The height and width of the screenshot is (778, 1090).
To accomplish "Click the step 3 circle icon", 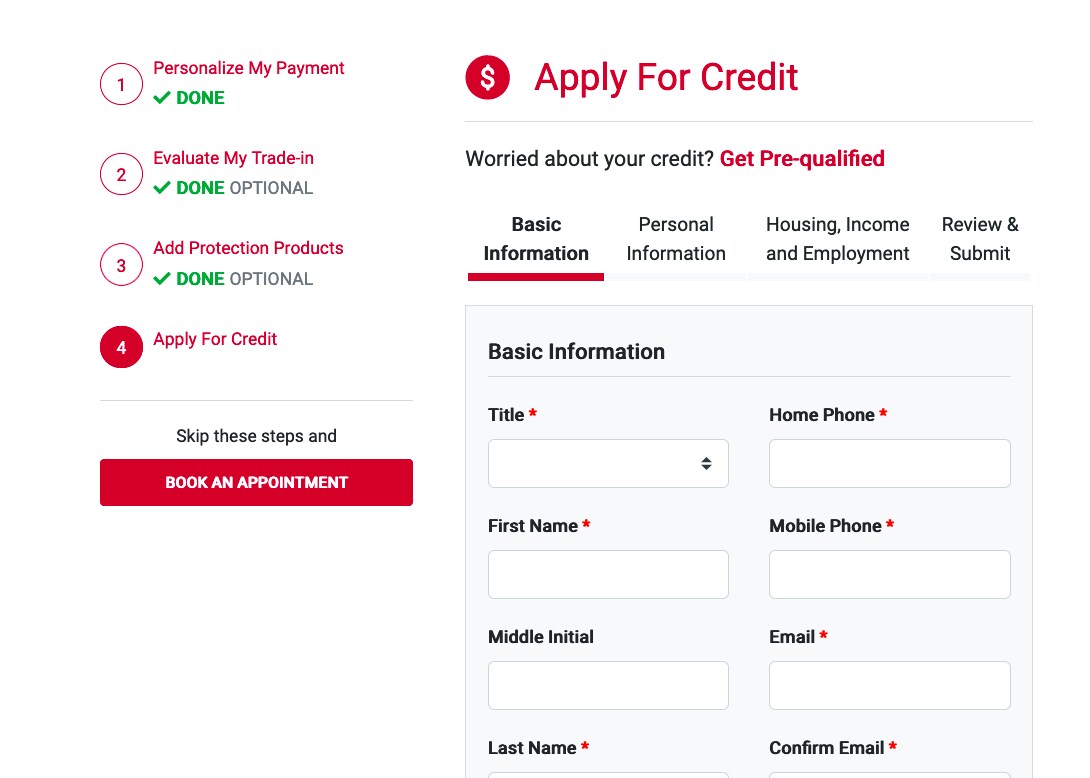I will (x=121, y=264).
